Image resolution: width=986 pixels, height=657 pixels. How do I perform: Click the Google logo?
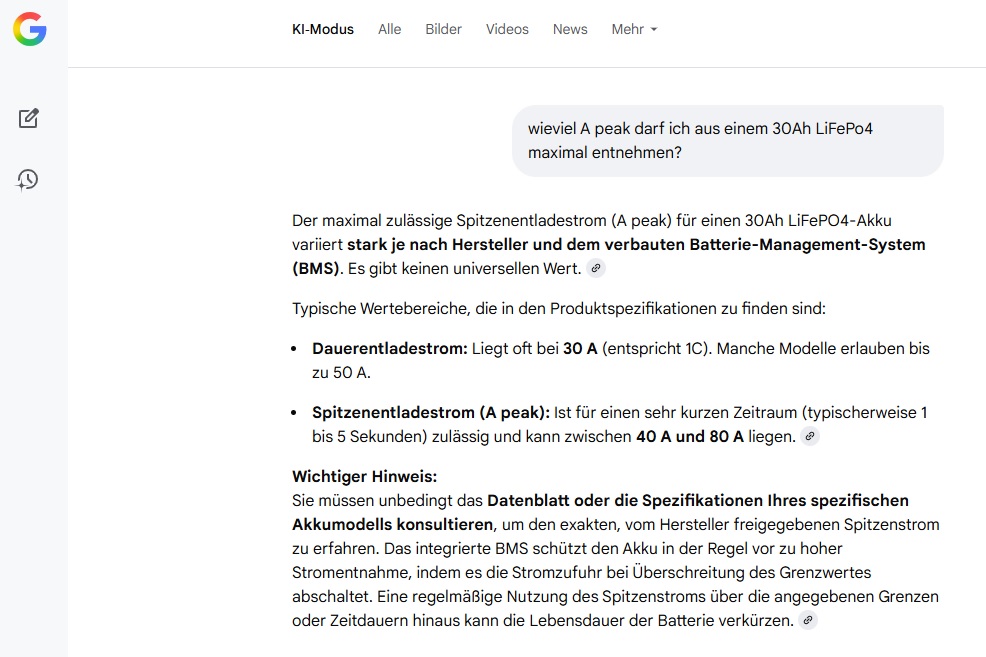click(x=29, y=30)
